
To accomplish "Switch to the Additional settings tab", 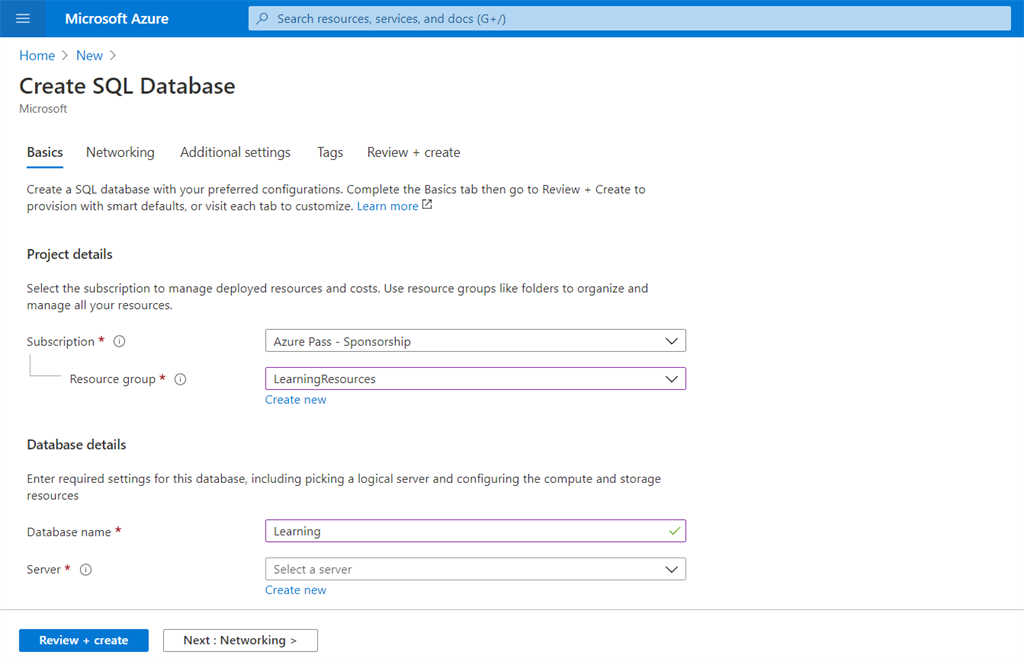I will [x=235, y=152].
